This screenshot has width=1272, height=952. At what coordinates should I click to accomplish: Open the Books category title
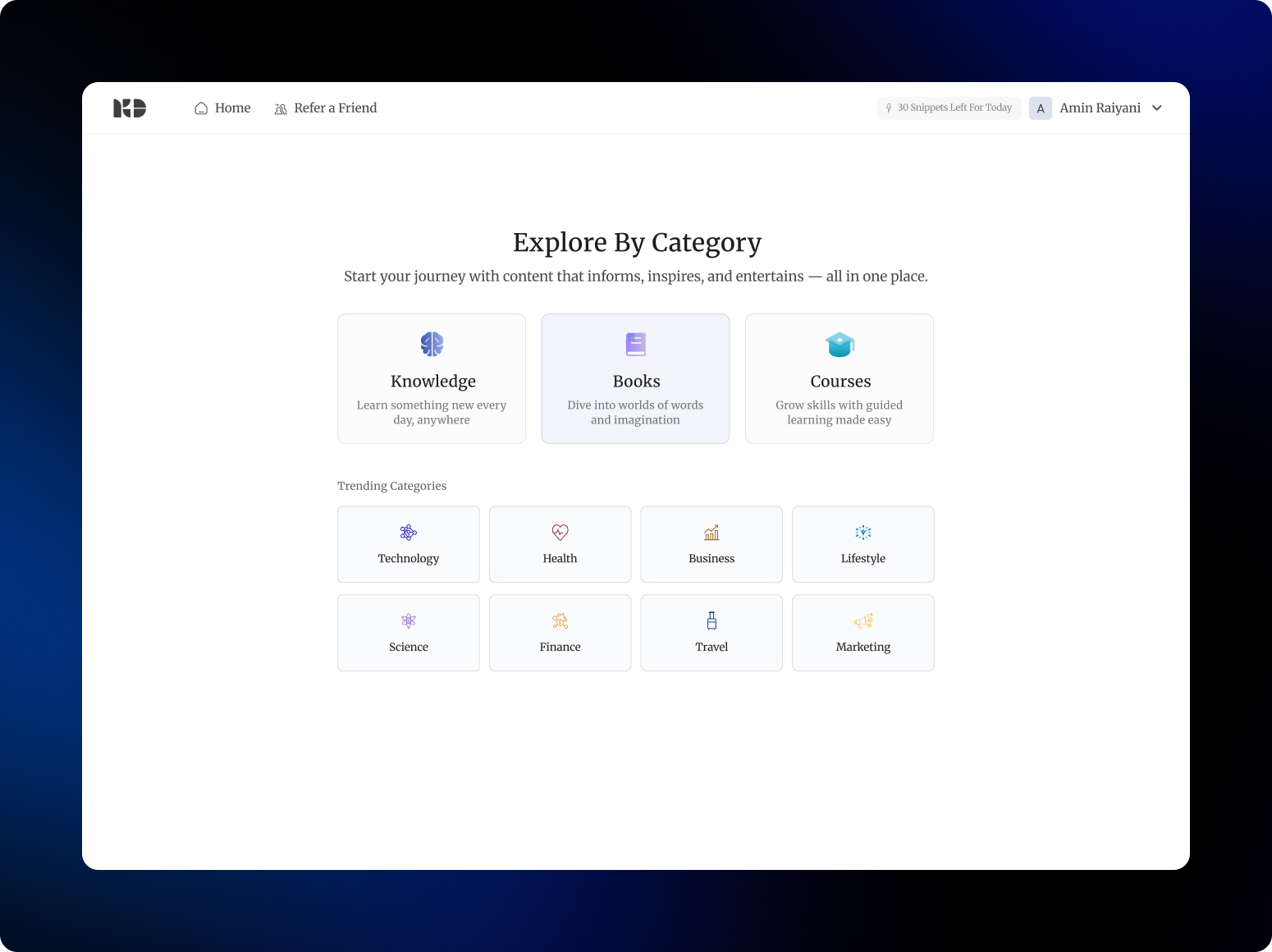pyautogui.click(x=636, y=381)
